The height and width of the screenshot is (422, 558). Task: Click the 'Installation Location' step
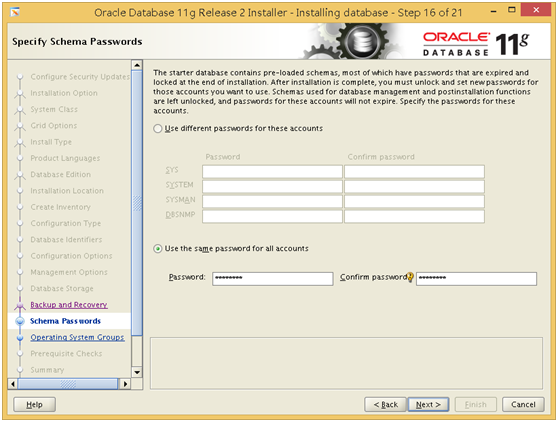[67, 191]
